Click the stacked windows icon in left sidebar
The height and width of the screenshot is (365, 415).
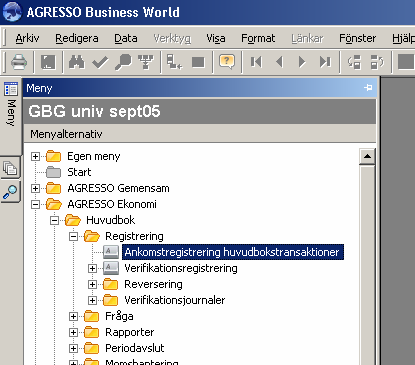[x=10, y=168]
